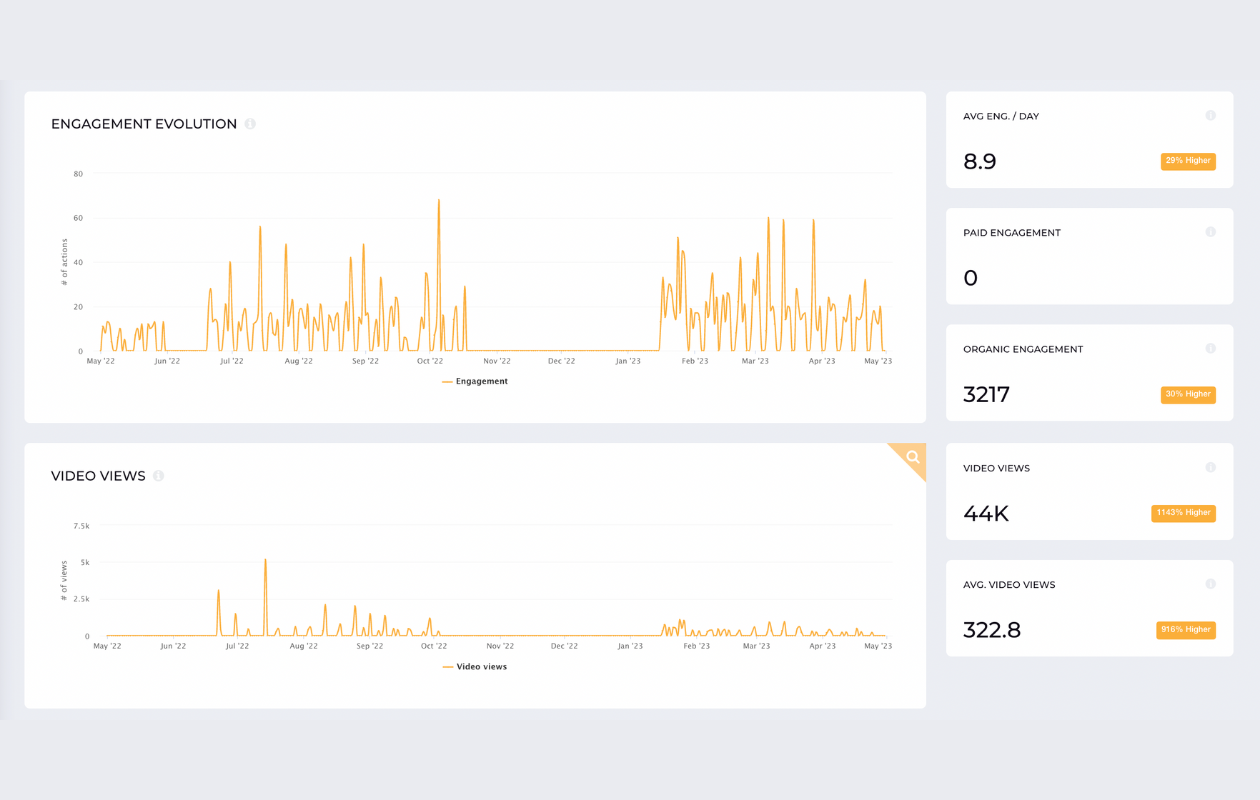Click info icon beside Video Views chart title
Screen dimensions: 1260x800
[x=158, y=476]
